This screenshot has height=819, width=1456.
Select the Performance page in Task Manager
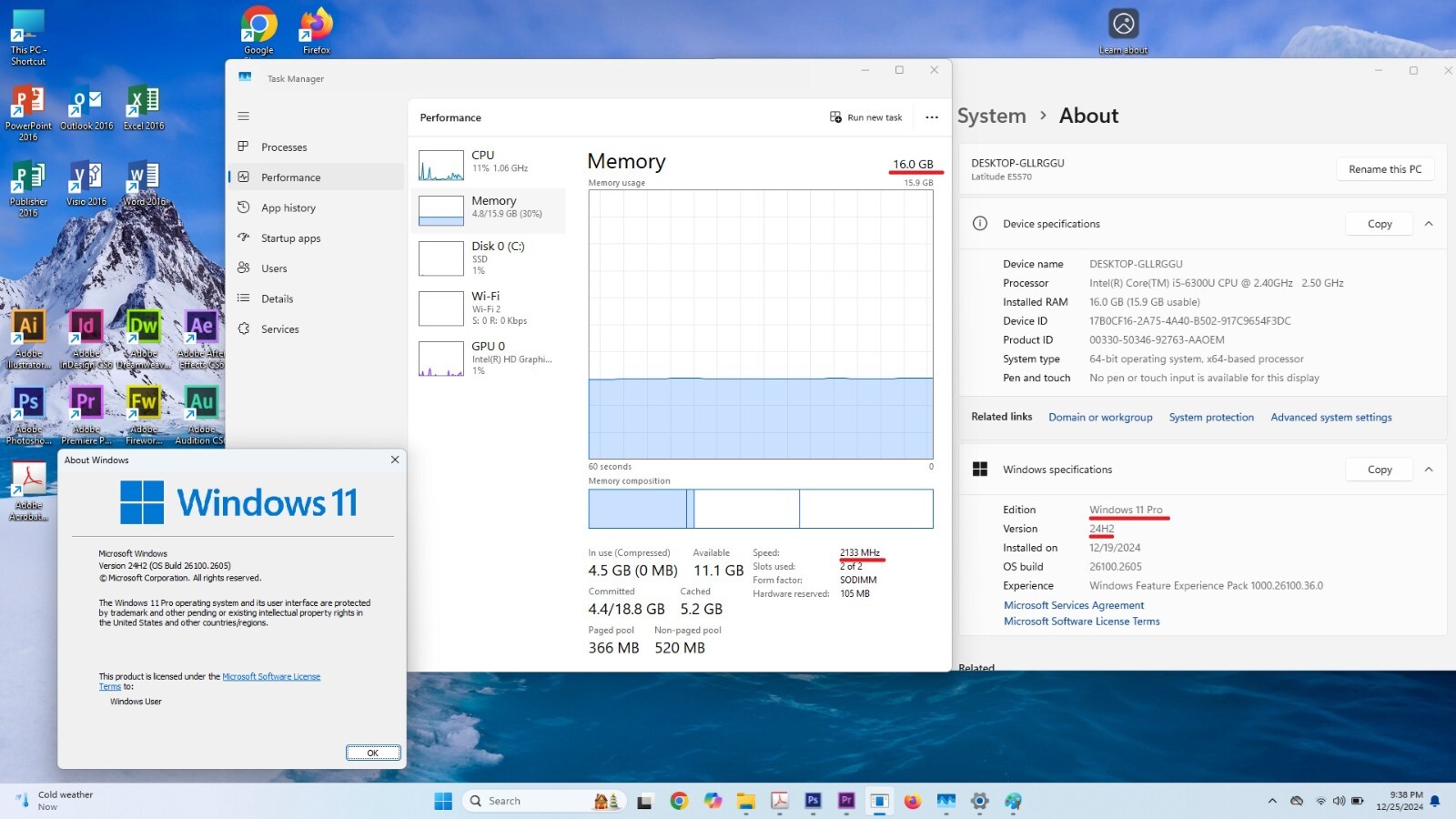(315, 177)
